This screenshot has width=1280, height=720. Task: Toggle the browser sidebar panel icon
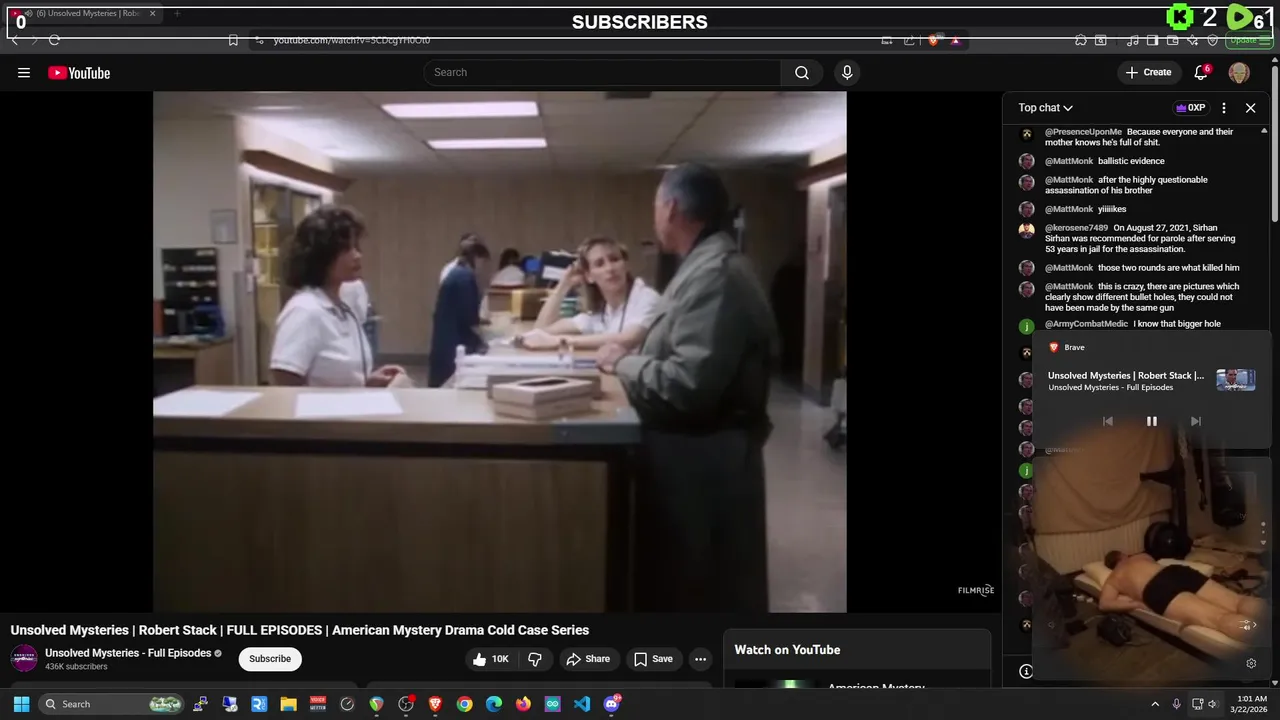click(x=1152, y=41)
